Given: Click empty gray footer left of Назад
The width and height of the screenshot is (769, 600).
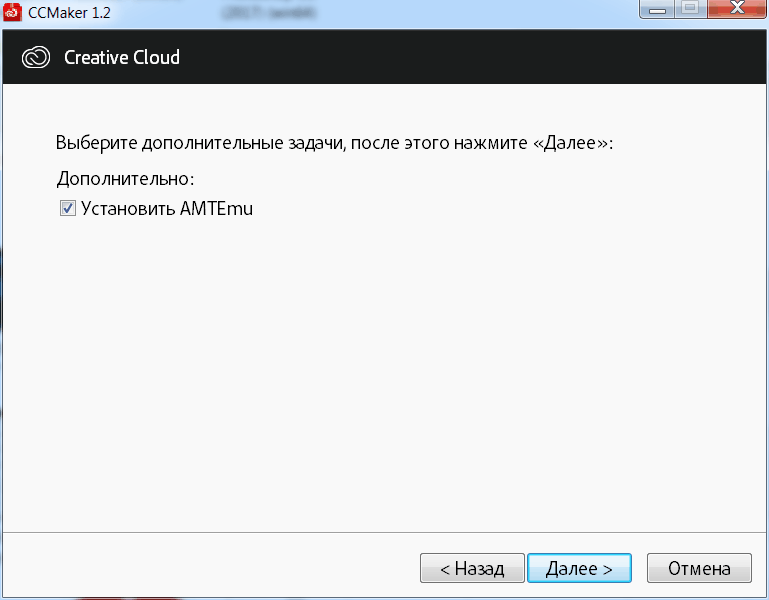Looking at the screenshot, I should (x=200, y=569).
